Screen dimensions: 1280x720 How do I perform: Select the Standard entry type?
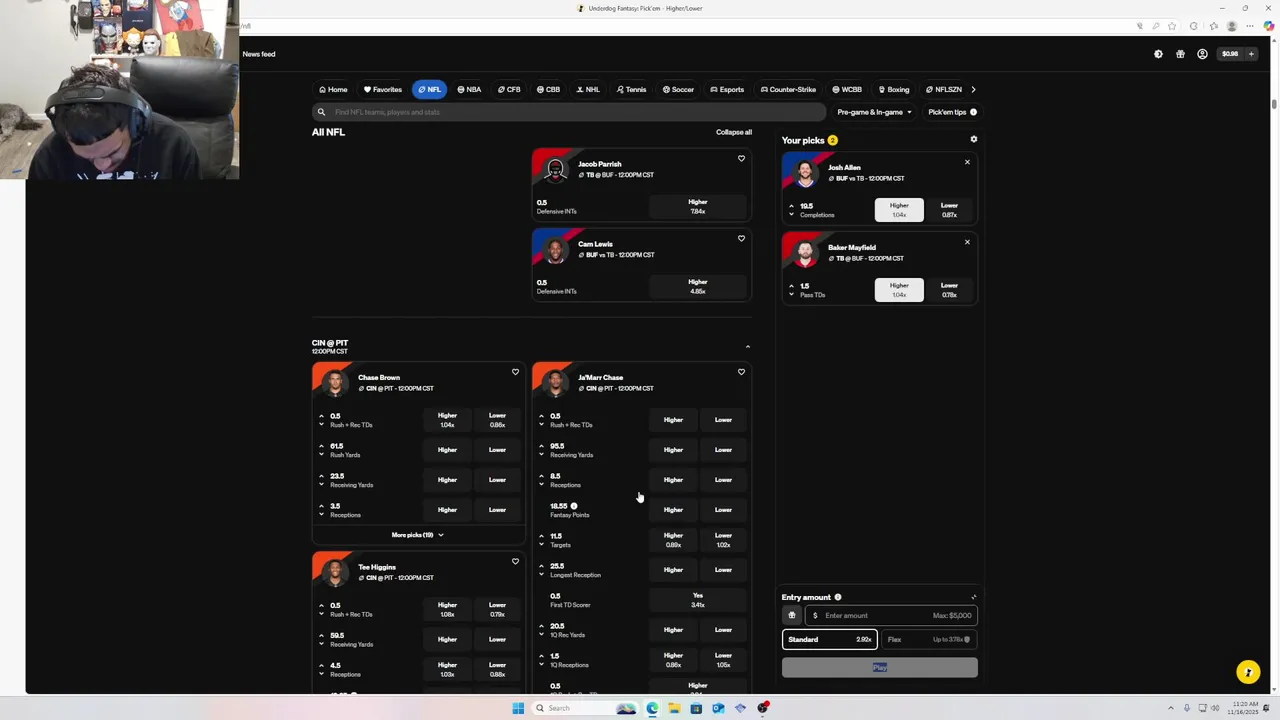click(829, 639)
